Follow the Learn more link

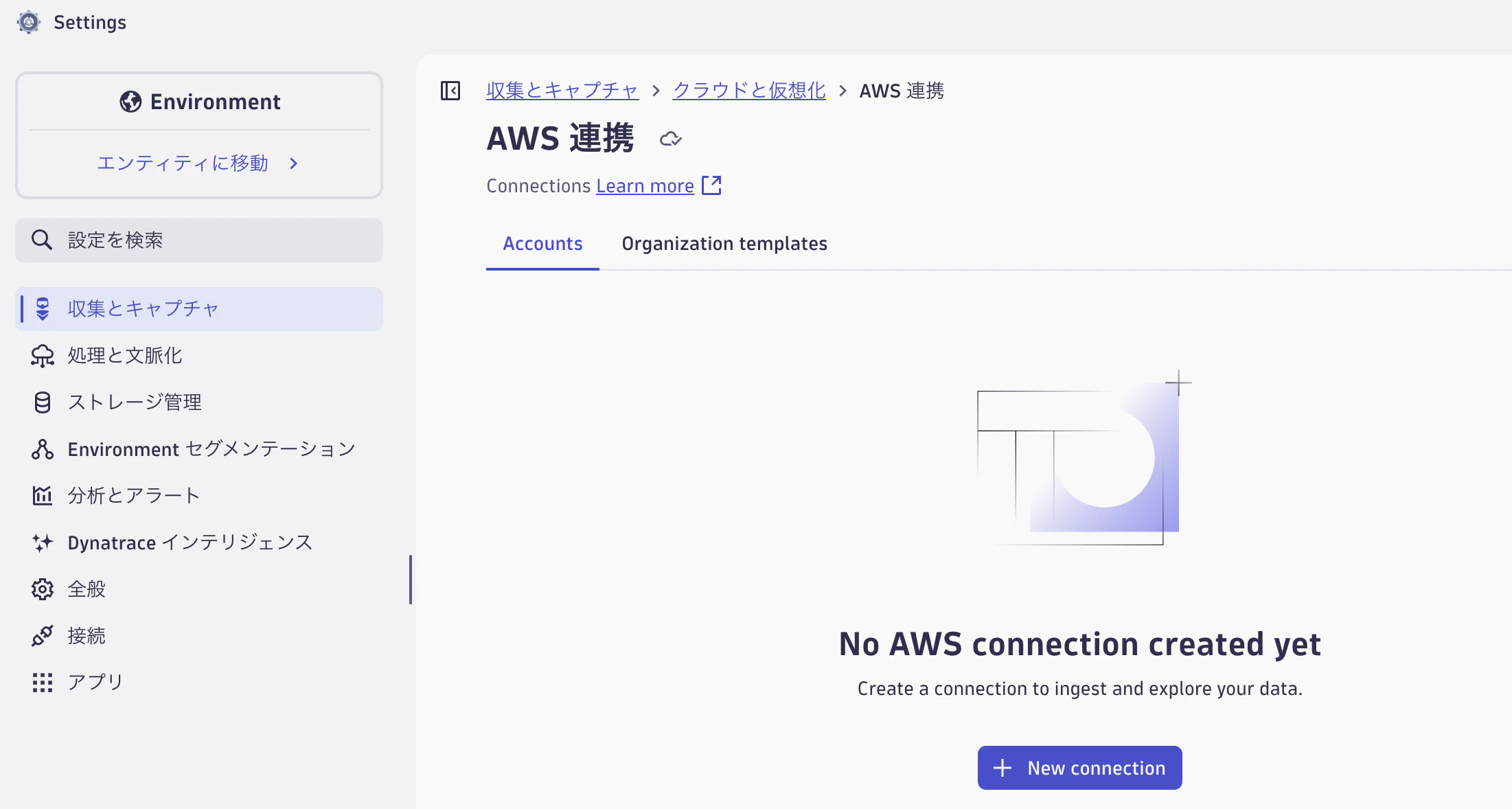click(645, 186)
